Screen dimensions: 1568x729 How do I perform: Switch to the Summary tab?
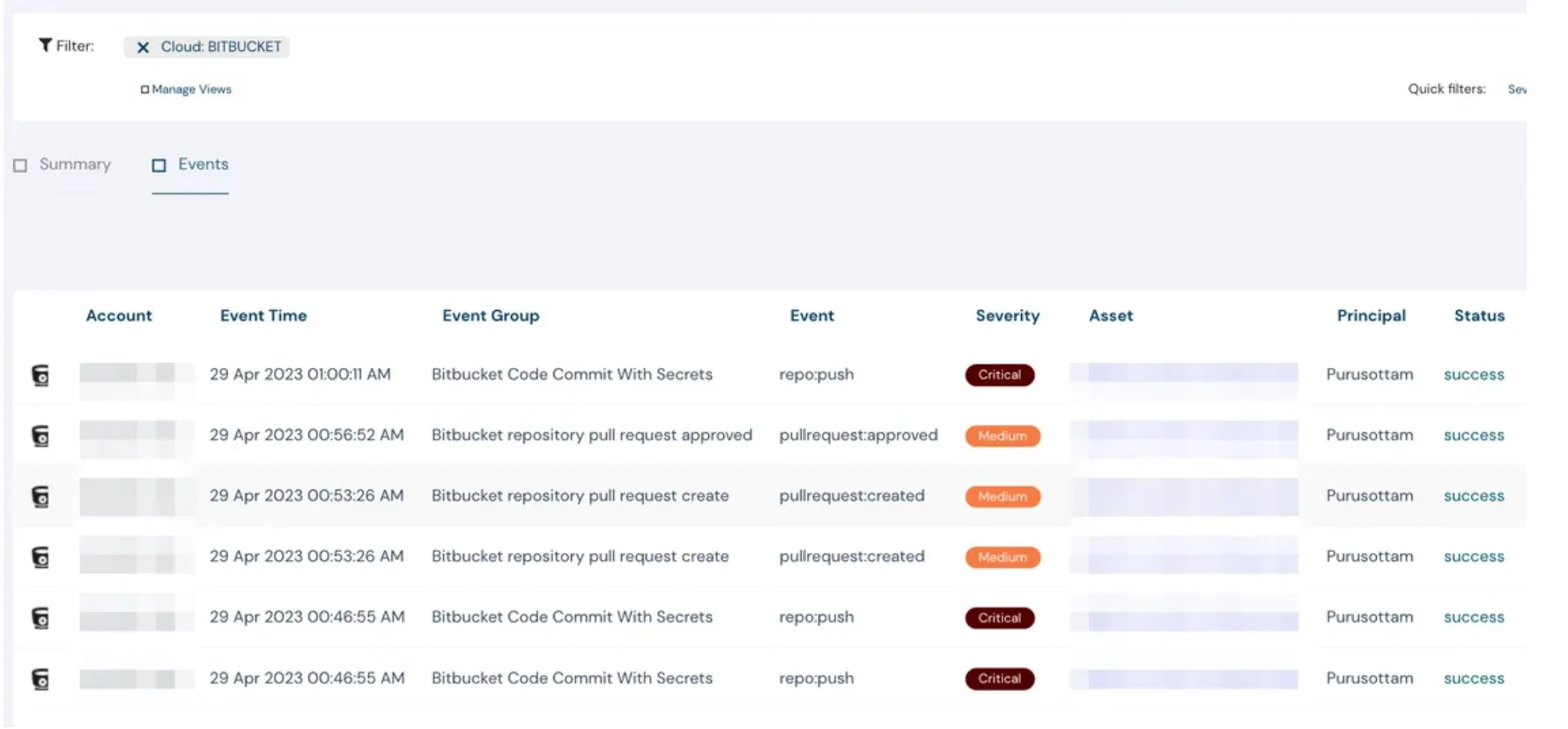pyautogui.click(x=75, y=165)
